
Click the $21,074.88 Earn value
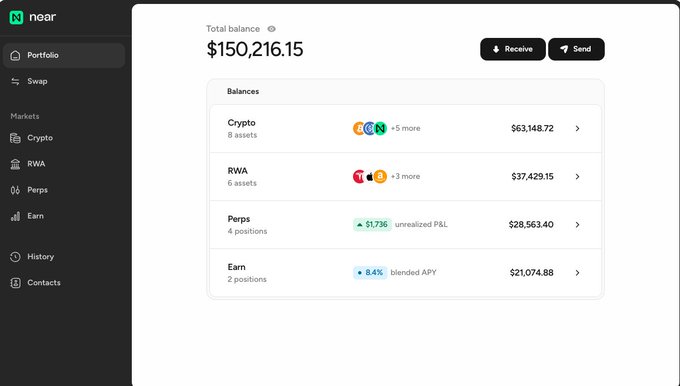531,273
